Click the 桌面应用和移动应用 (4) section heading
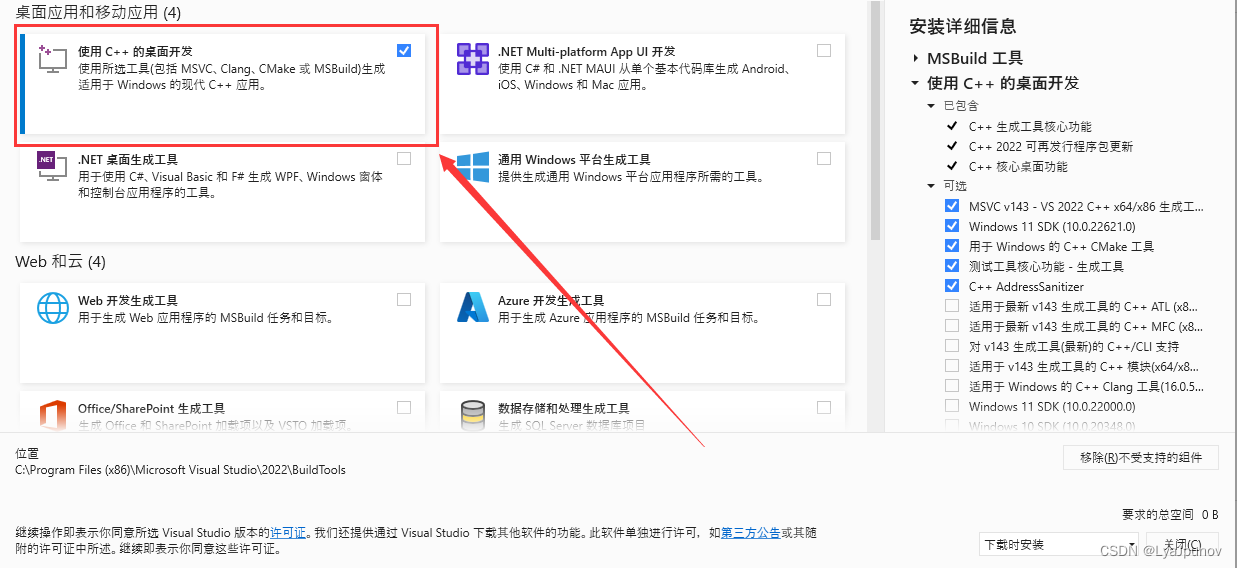This screenshot has width=1237, height=568. (98, 11)
